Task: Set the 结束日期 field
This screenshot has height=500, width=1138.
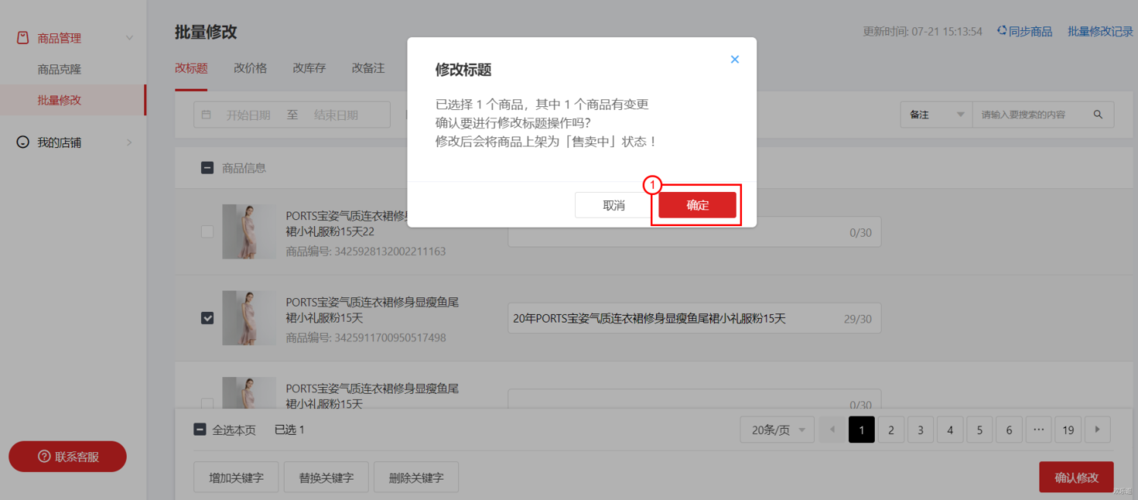Action: (x=336, y=115)
